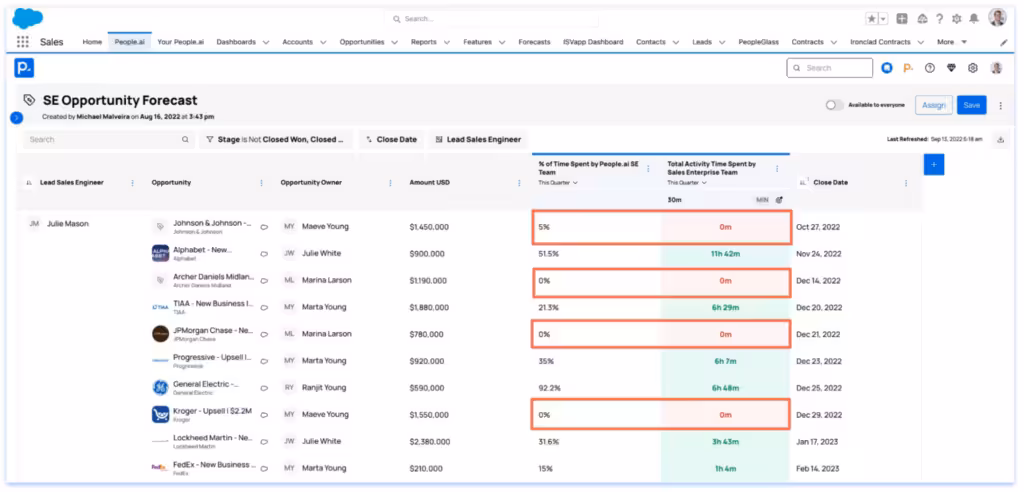Toggle Available to everyone switch
Screen dimensions: 1024x492
[835, 105]
